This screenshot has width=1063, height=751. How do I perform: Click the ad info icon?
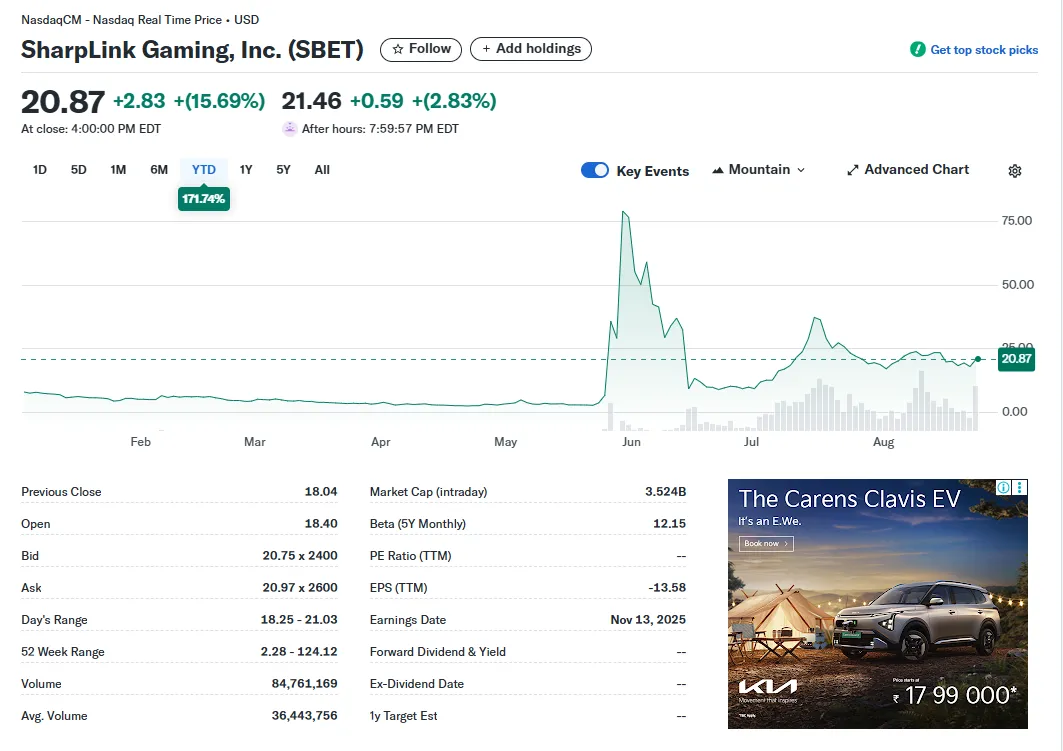[1004, 487]
